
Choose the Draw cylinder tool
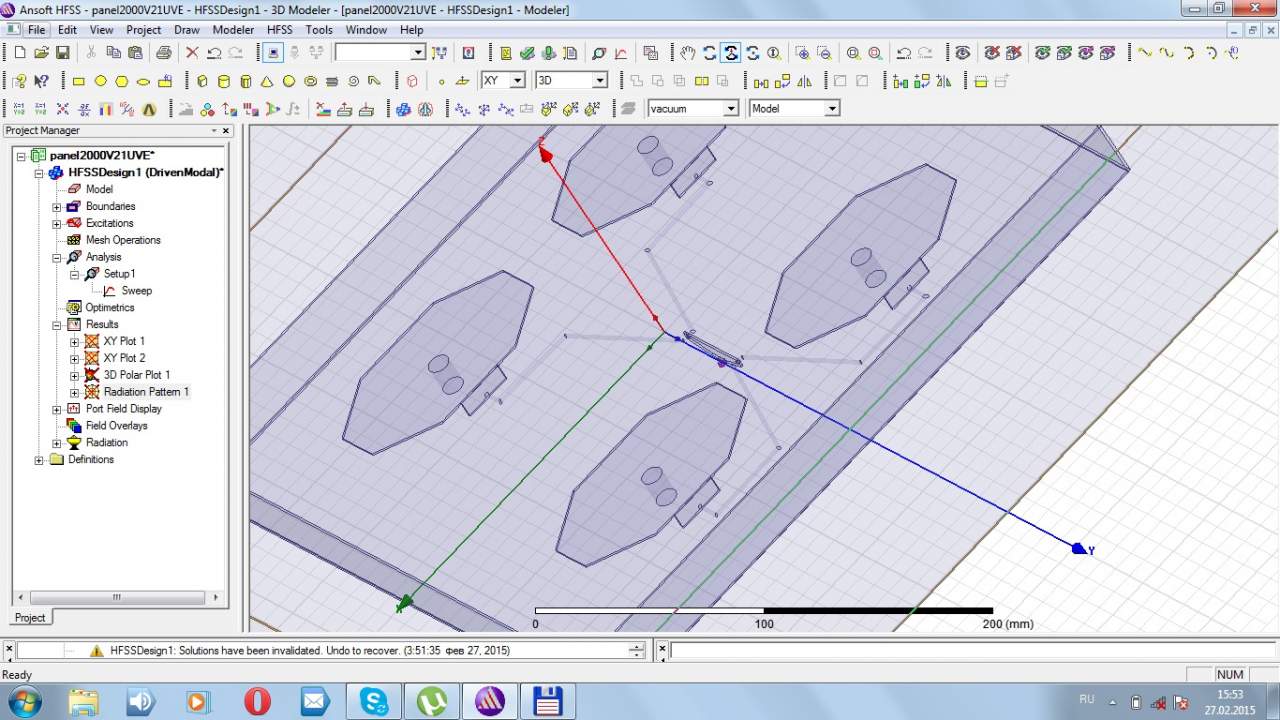[x=224, y=81]
